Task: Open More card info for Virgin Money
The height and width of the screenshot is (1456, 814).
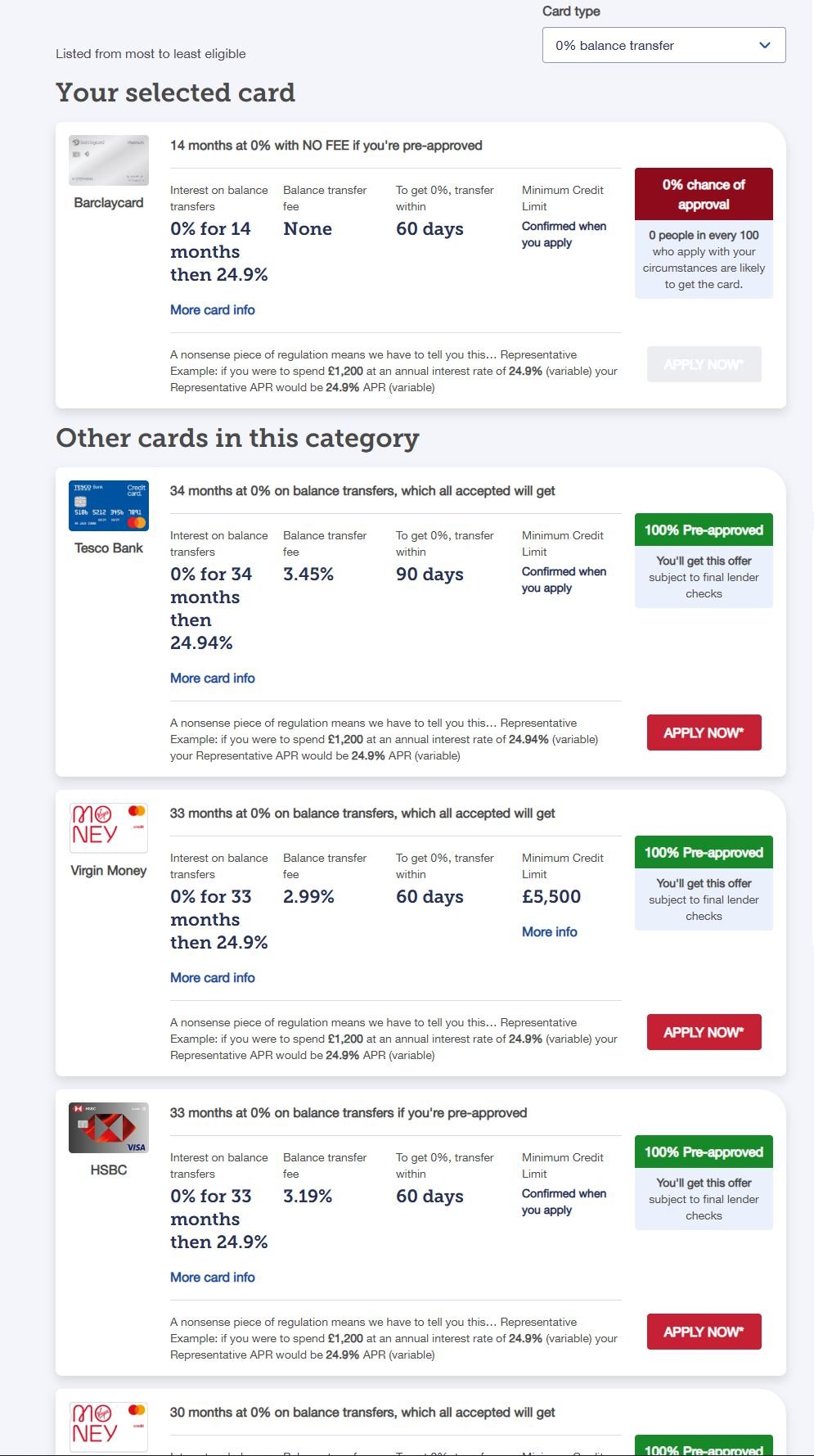Action: [213, 977]
